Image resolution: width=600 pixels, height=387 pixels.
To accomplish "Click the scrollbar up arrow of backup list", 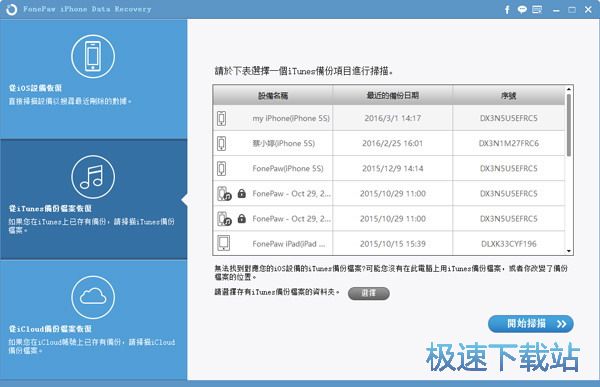I will (569, 89).
